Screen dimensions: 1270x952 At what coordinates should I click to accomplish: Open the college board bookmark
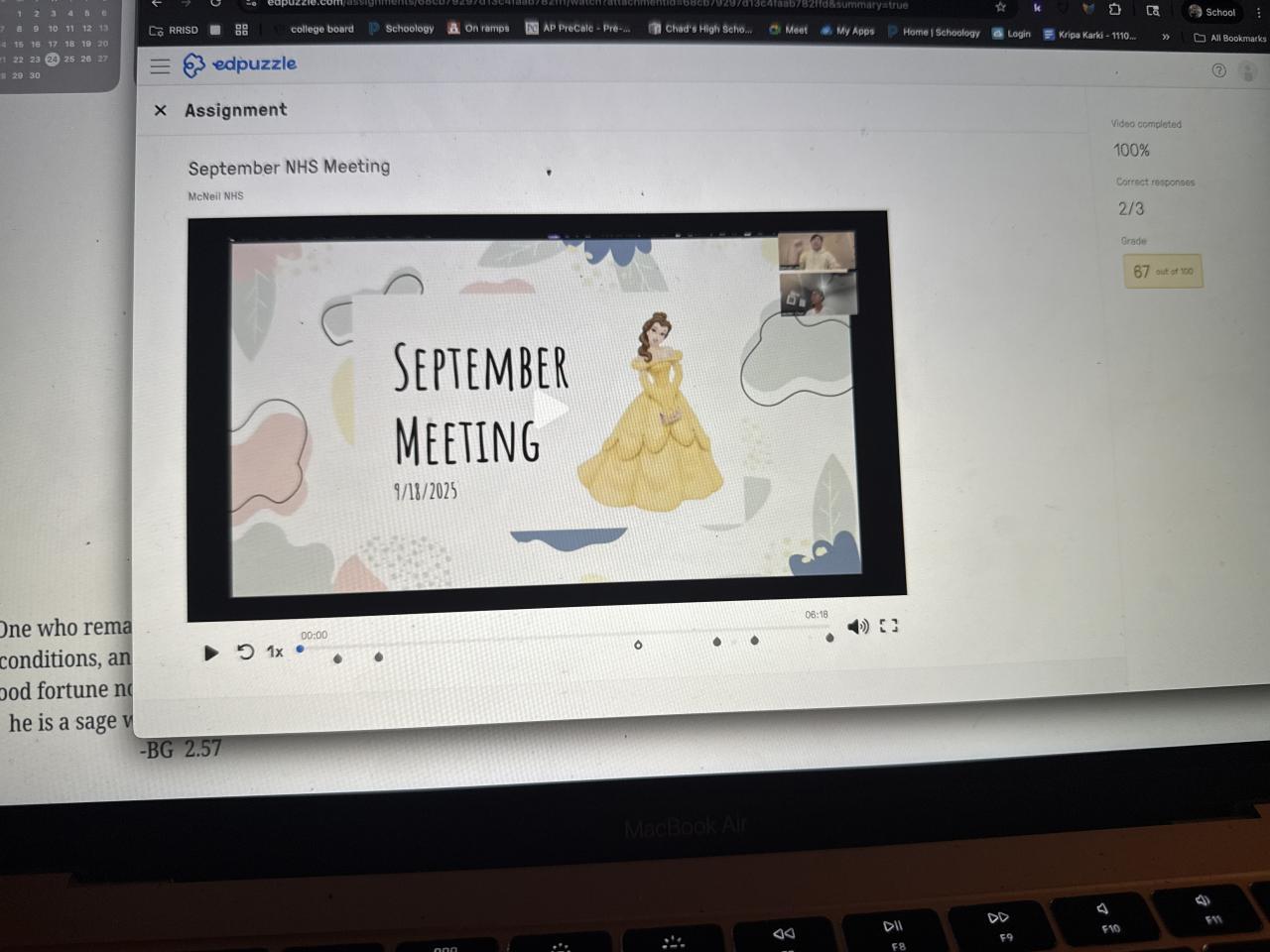315,29
